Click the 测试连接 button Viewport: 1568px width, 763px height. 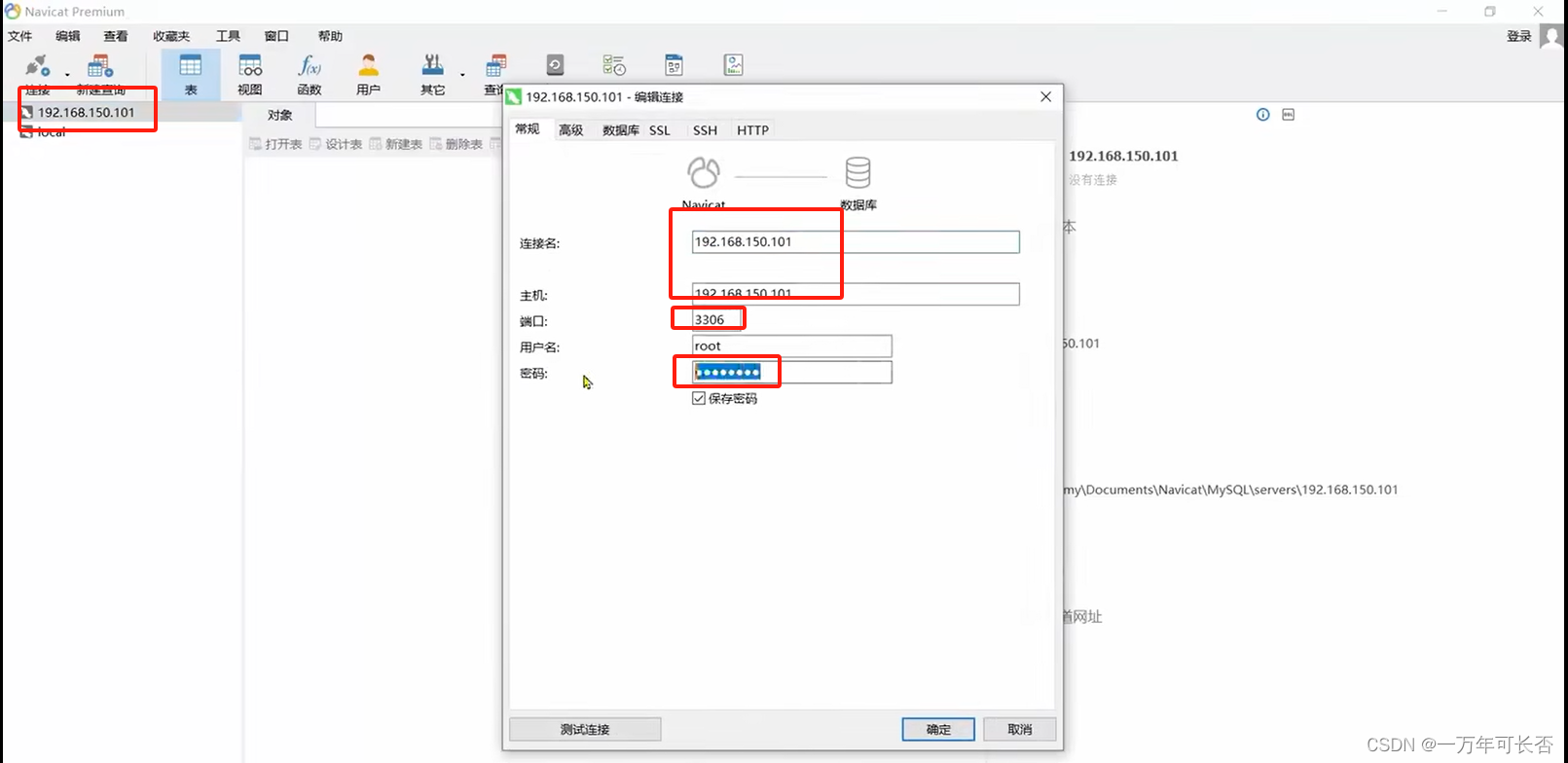[x=585, y=729]
